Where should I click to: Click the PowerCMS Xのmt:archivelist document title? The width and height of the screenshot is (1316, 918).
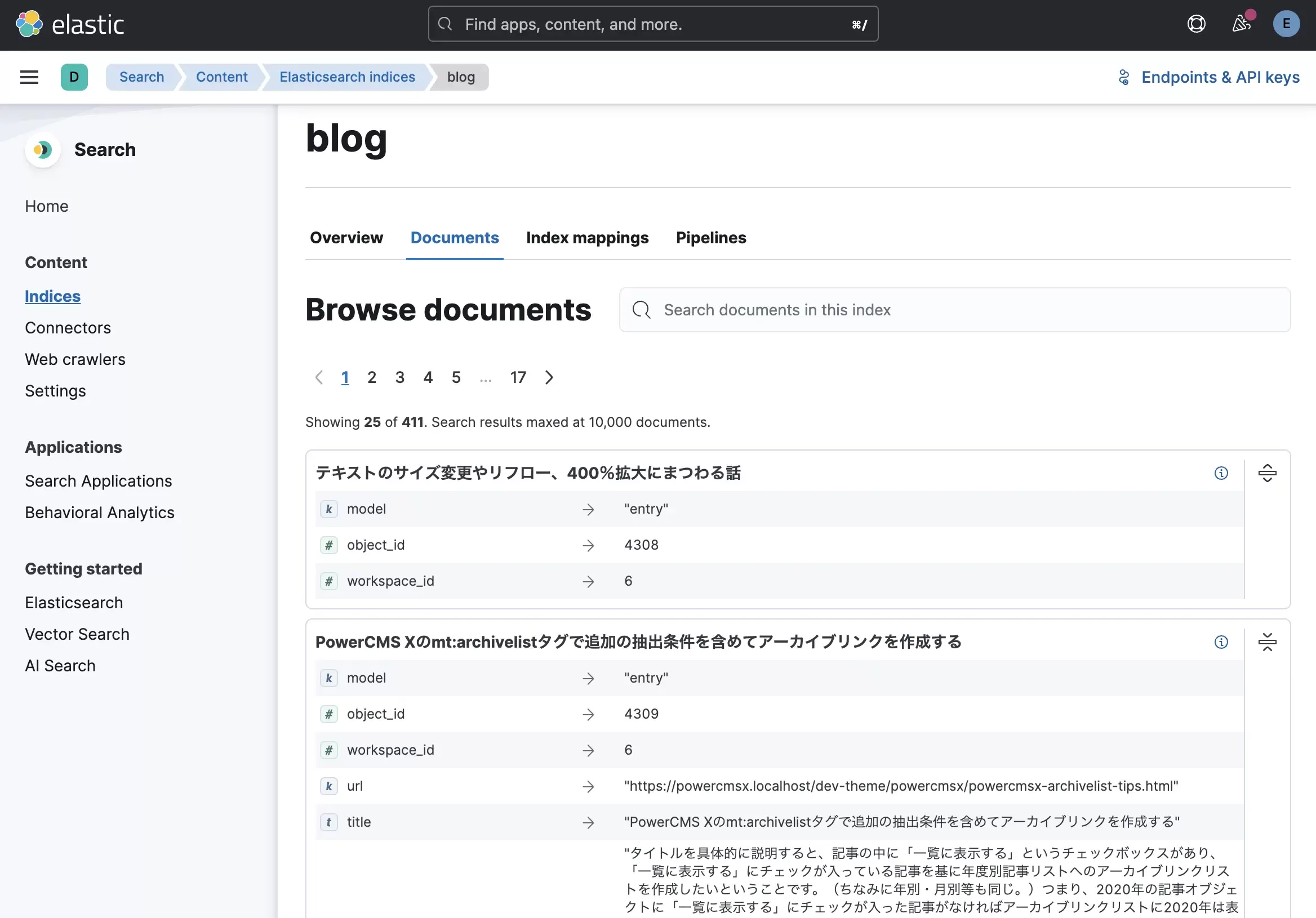638,642
